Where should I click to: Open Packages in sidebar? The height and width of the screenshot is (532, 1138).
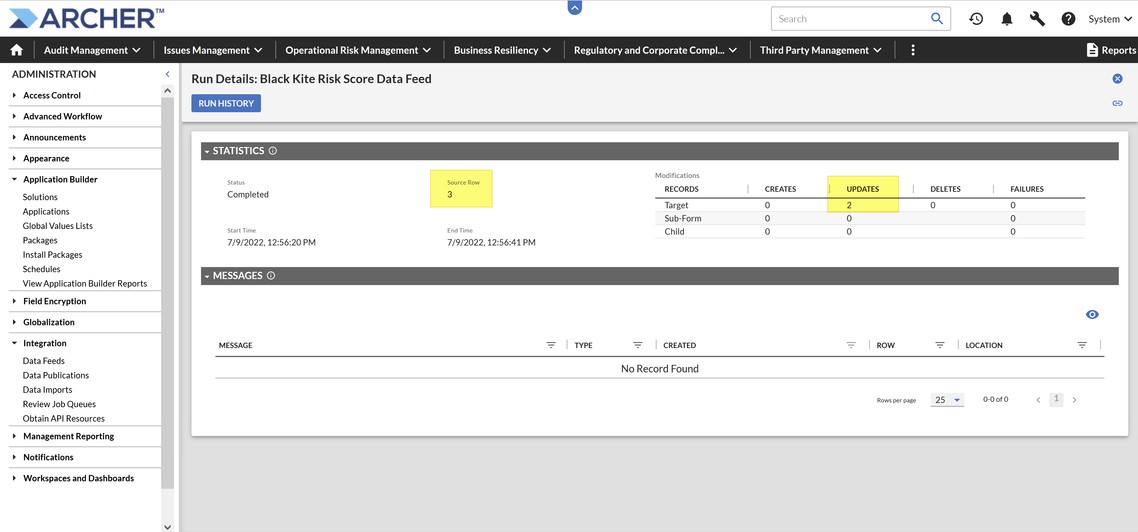(x=40, y=240)
